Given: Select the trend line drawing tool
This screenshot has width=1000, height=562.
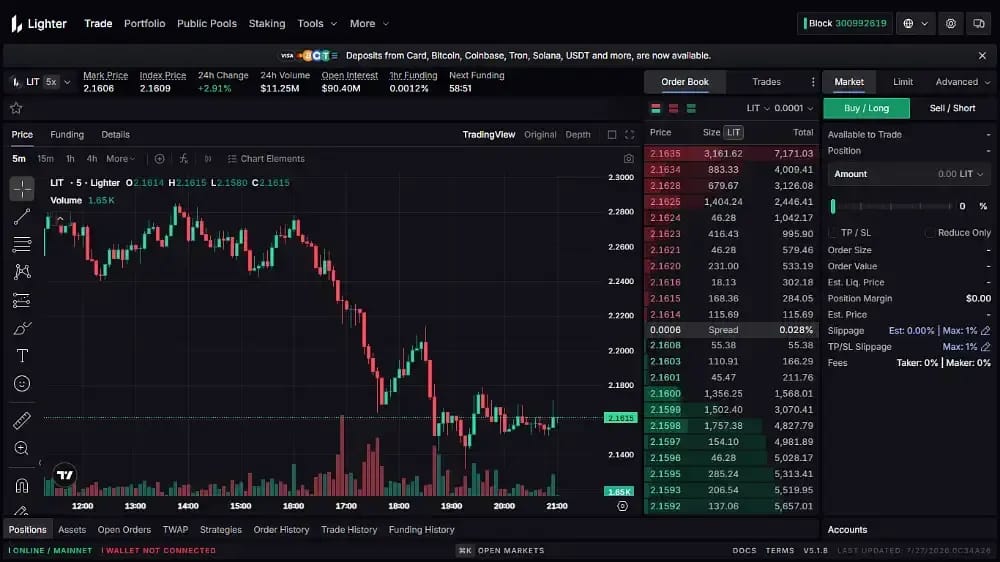Looking at the screenshot, I should point(22,217).
